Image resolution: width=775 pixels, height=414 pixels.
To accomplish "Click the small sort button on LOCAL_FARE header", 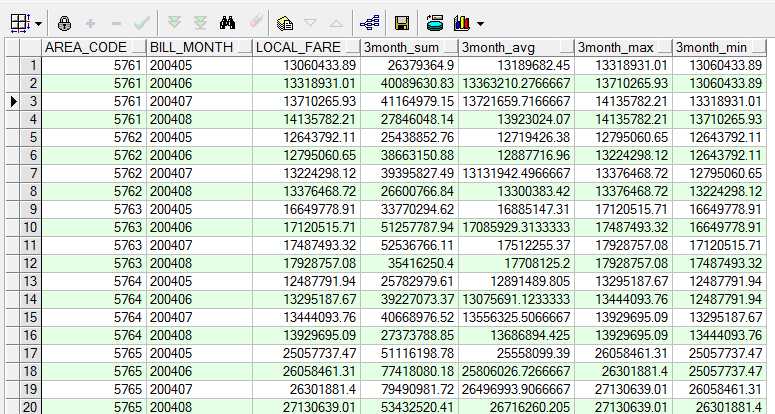I will click(353, 48).
